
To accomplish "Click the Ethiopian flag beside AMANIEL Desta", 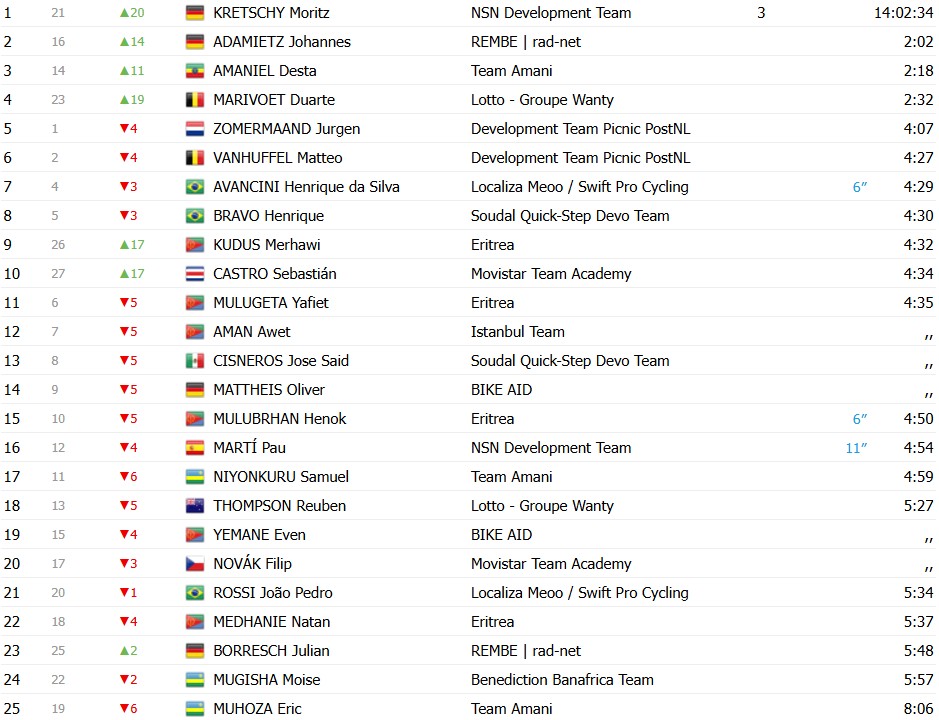I will [195, 71].
